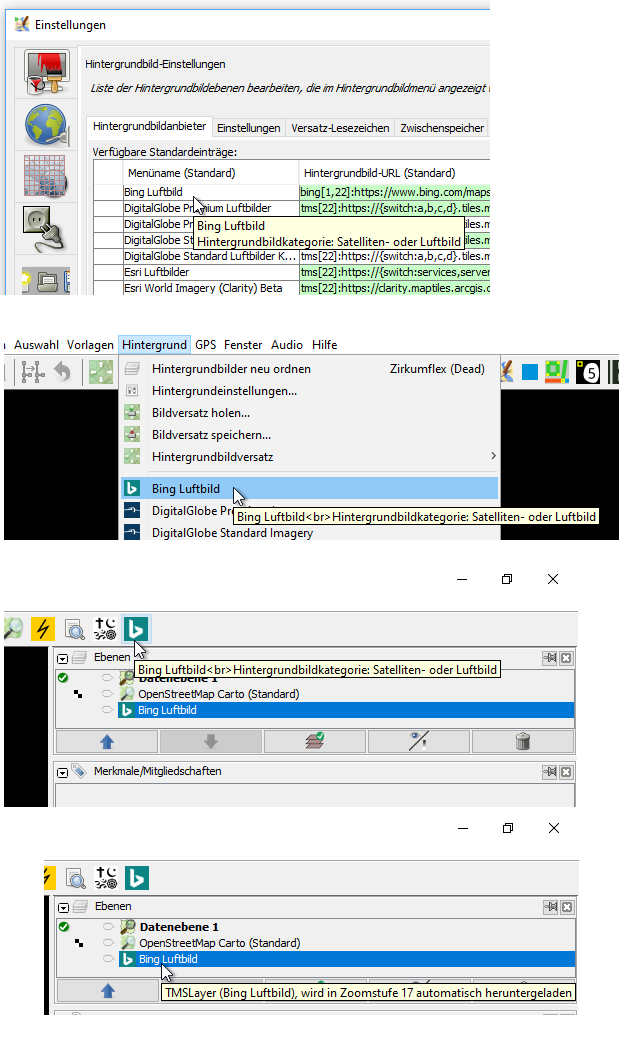632x1040 pixels.
Task: Choose Hintergrundeinstellungen... from the menu
Action: (224, 391)
